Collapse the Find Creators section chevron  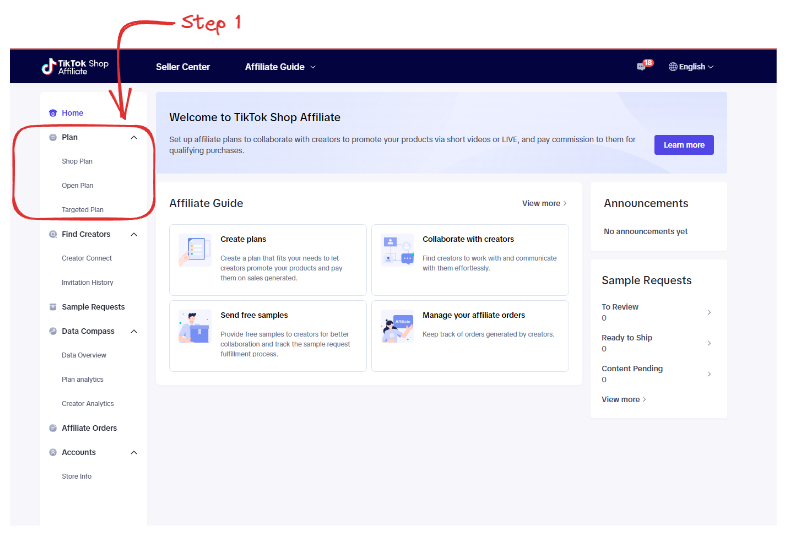click(x=134, y=234)
